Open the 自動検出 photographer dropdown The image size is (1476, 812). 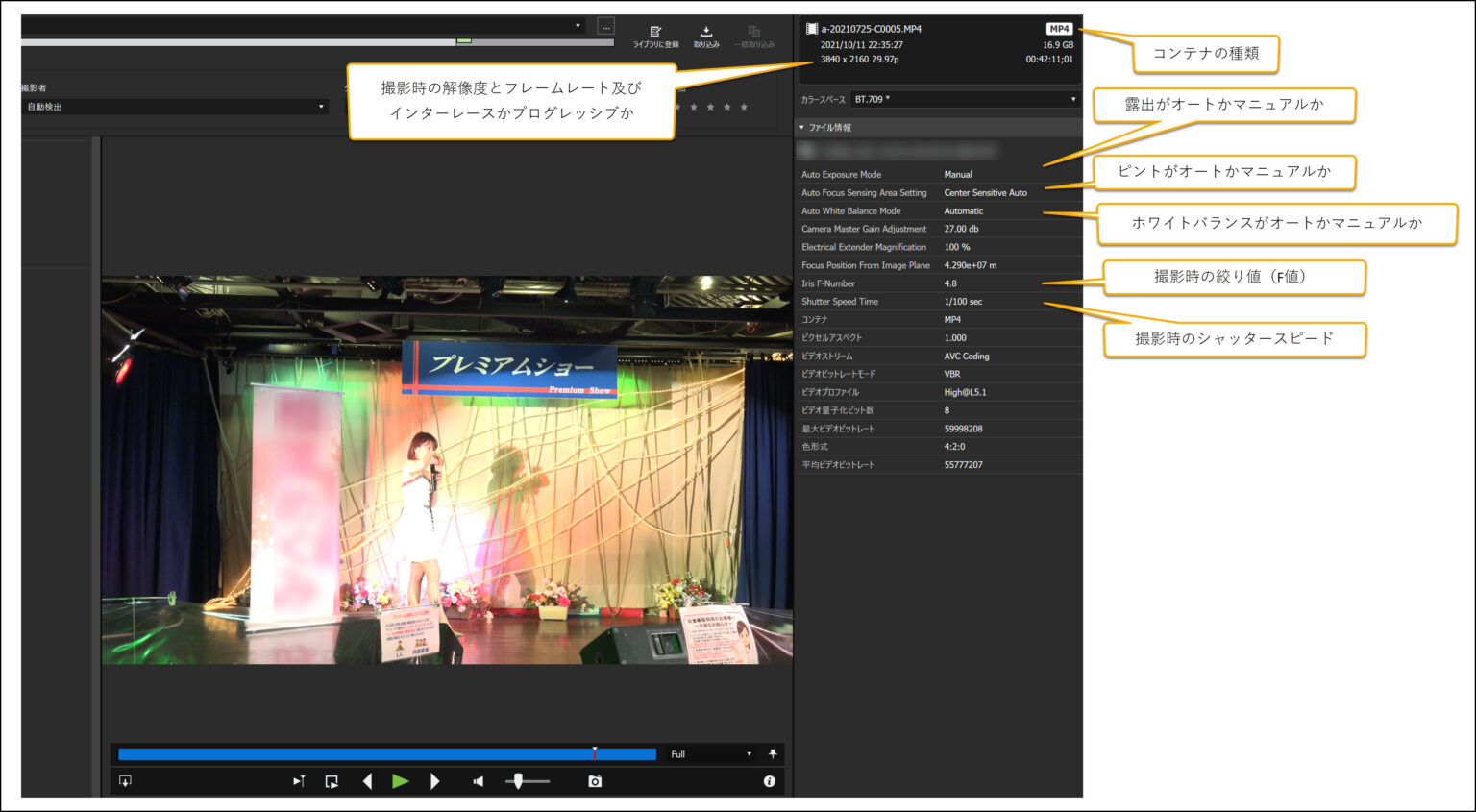321,106
